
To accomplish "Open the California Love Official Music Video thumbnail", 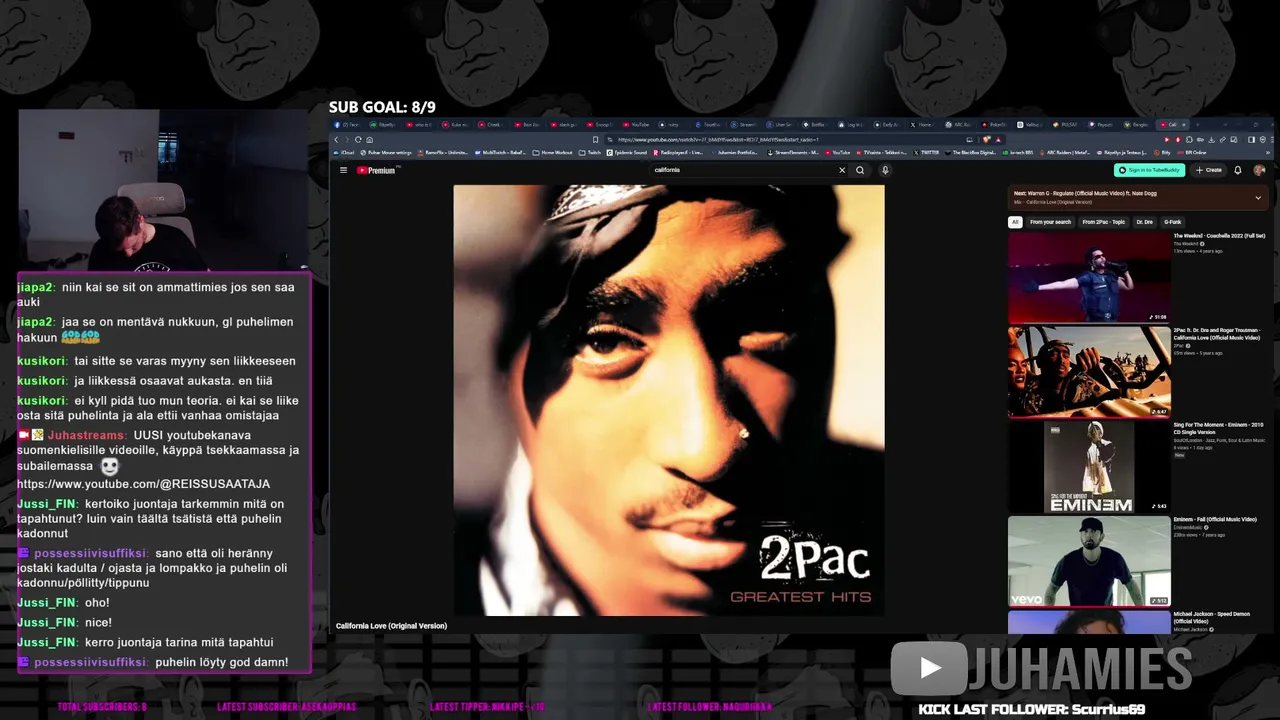I will click(x=1089, y=372).
